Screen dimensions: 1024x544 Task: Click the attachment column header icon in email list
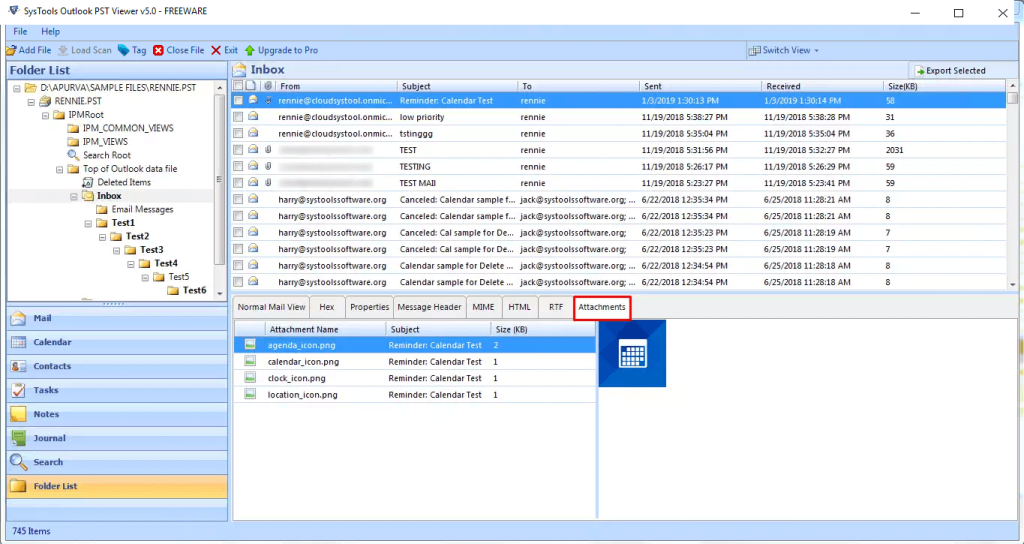pyautogui.click(x=268, y=86)
